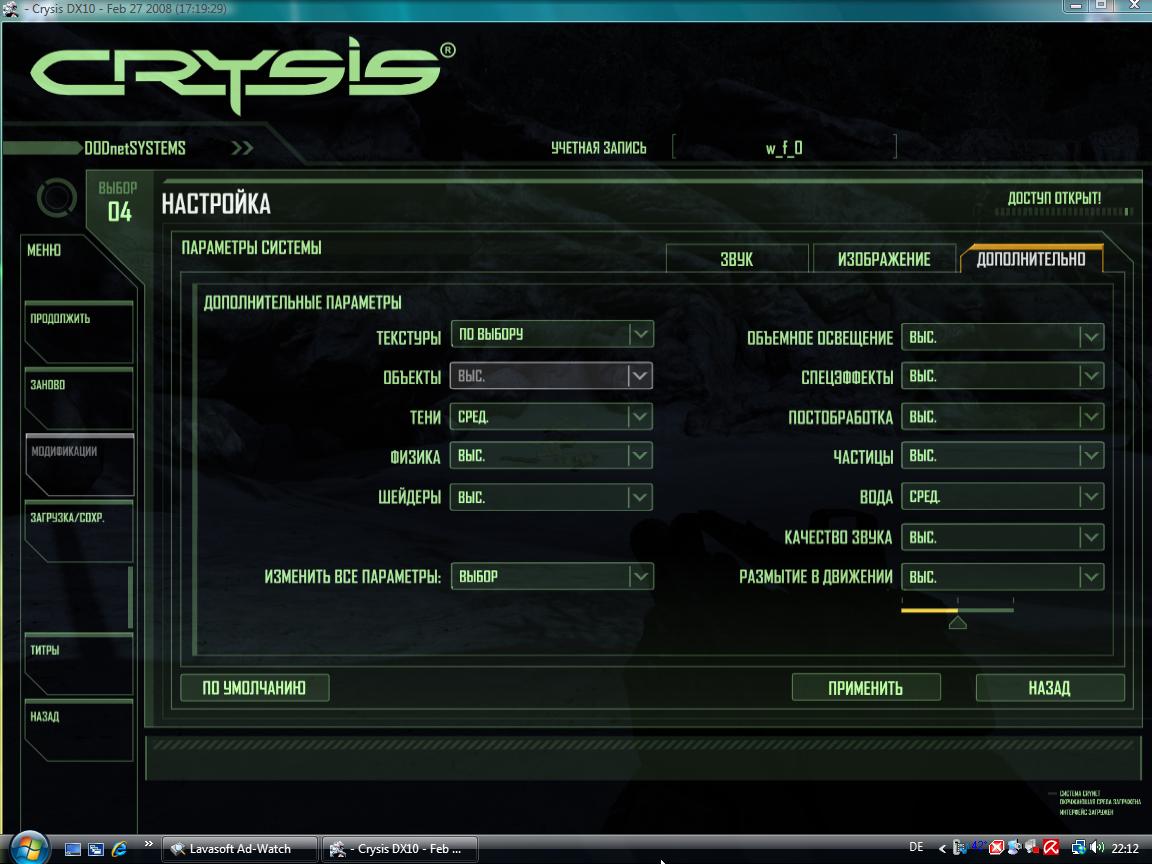Click the Switch between windows quick launch icon

pyautogui.click(x=96, y=849)
